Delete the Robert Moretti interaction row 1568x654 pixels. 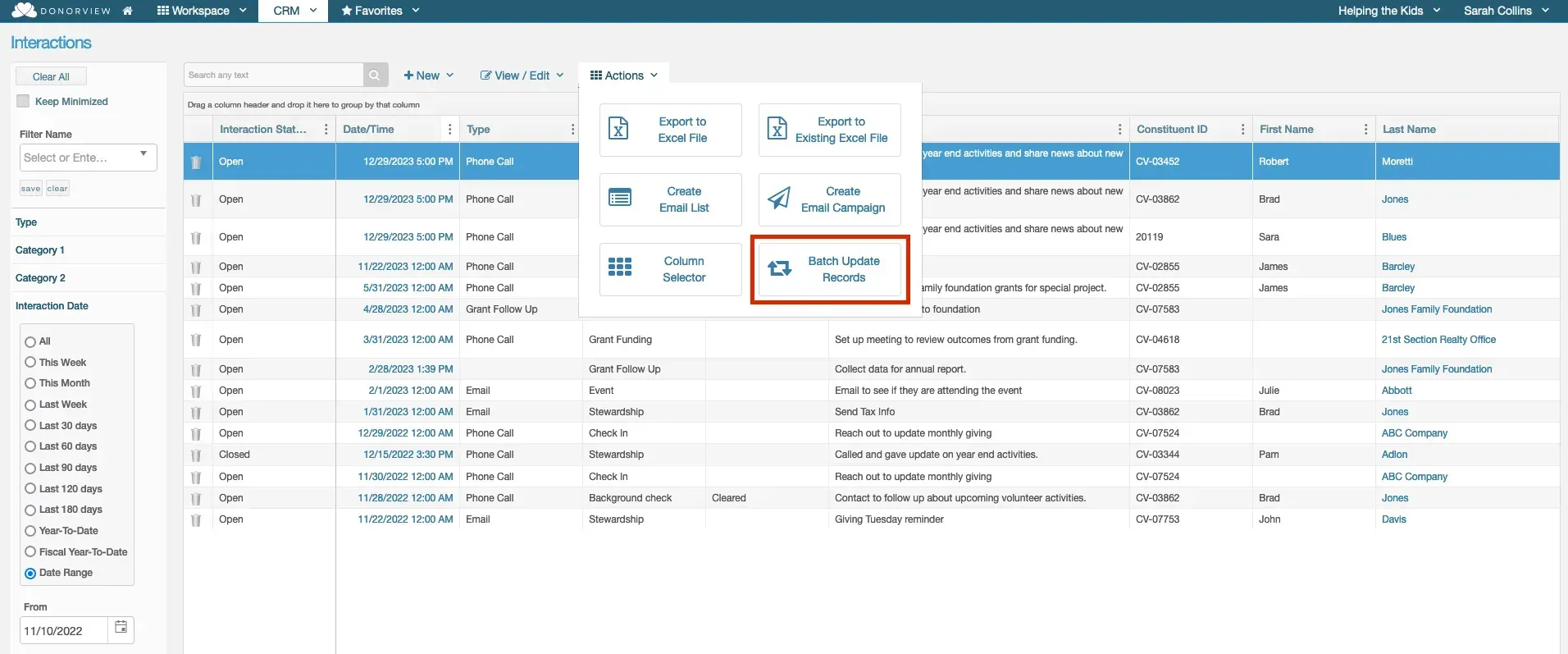click(x=196, y=162)
